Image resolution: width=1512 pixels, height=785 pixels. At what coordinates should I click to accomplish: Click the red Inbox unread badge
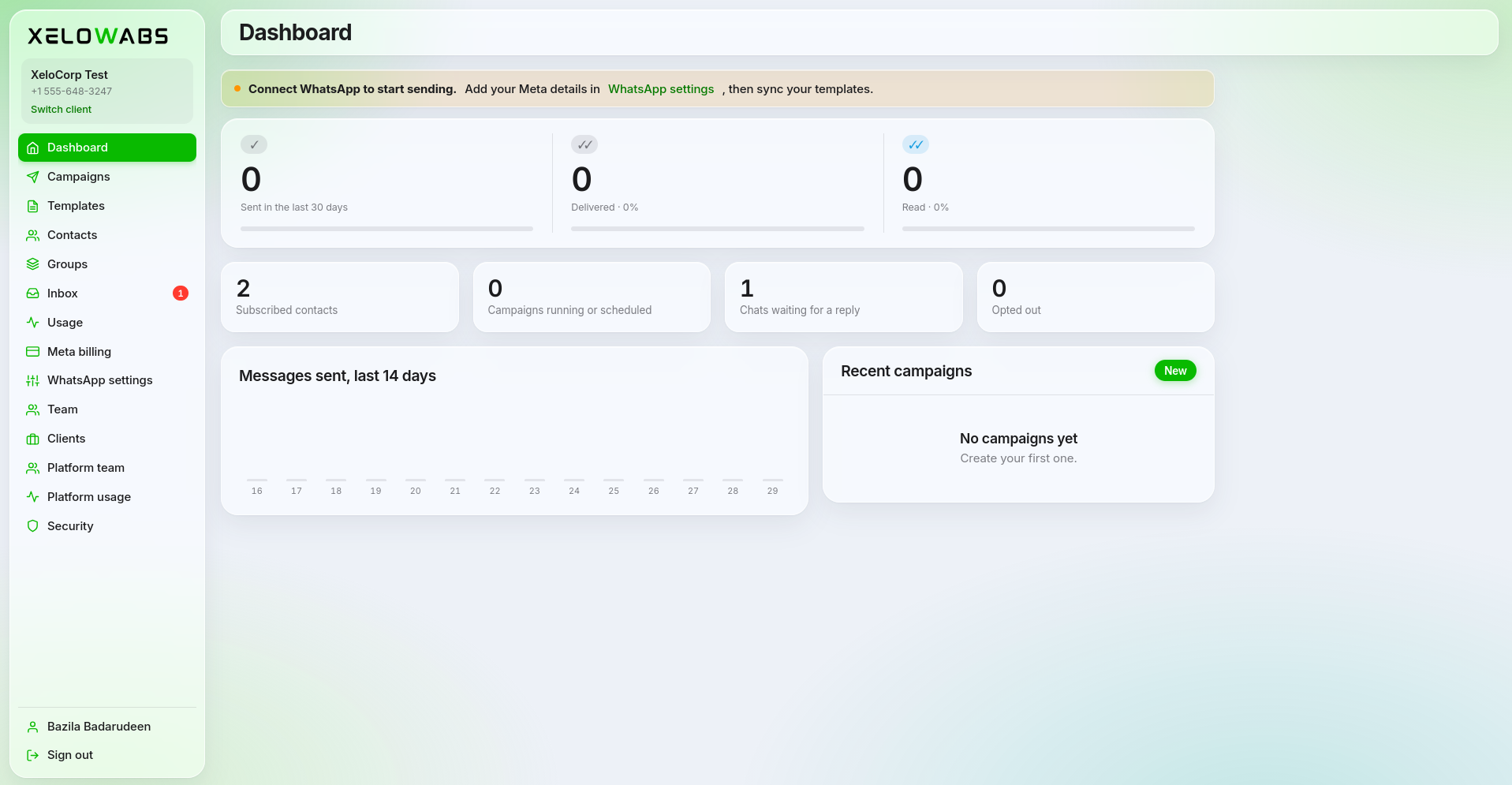click(181, 293)
